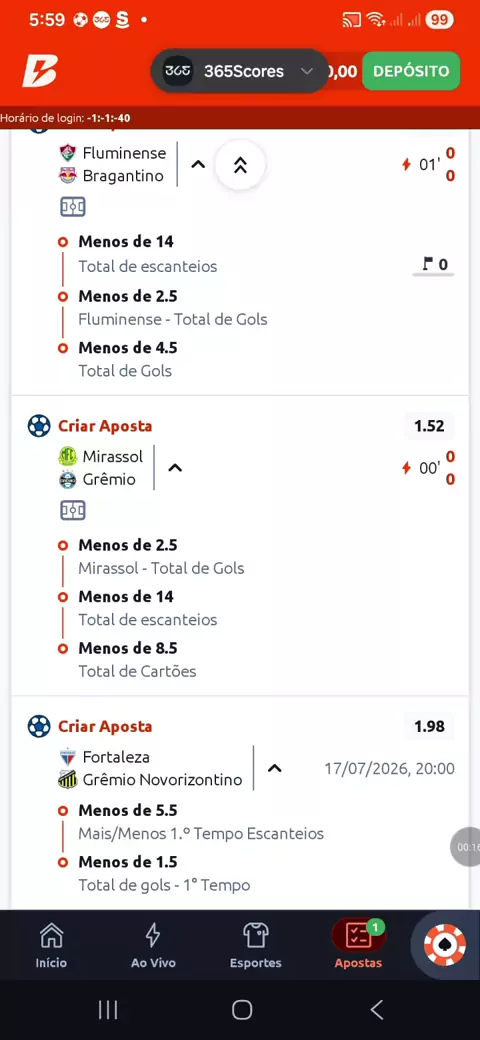Collapse the Mirassol vs Grêmio selections
The image size is (480, 1040).
(x=175, y=468)
